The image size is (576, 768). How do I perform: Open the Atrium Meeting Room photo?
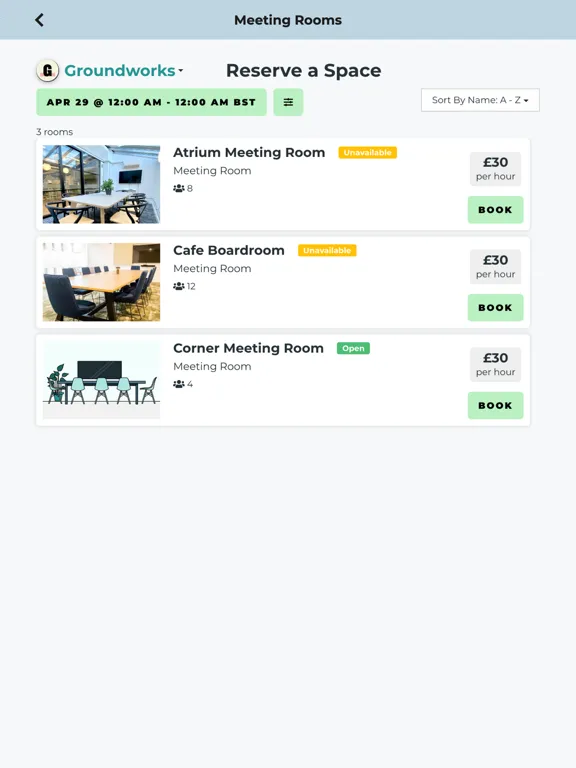pyautogui.click(x=101, y=184)
